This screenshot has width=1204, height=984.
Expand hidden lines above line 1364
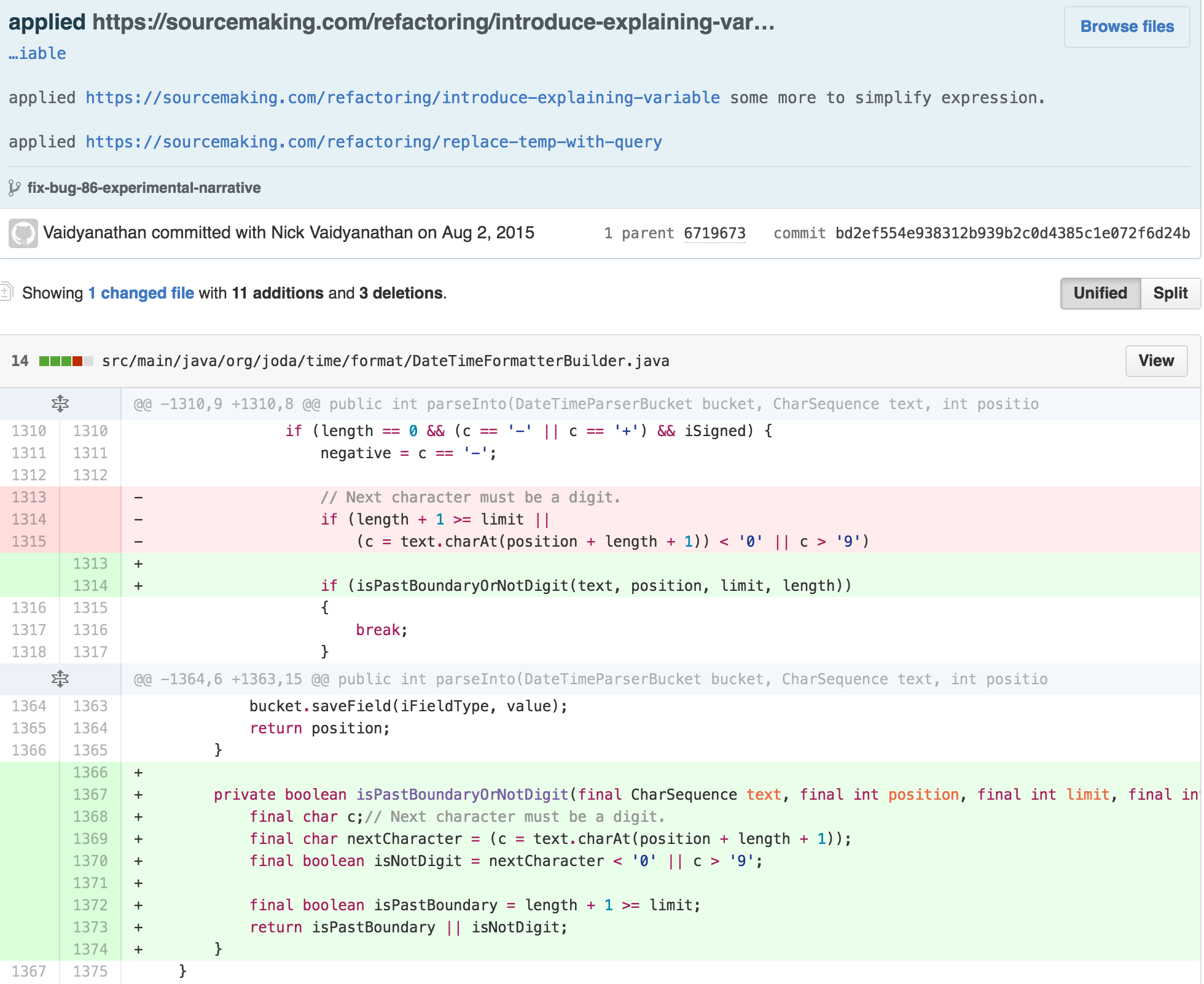(x=60, y=679)
